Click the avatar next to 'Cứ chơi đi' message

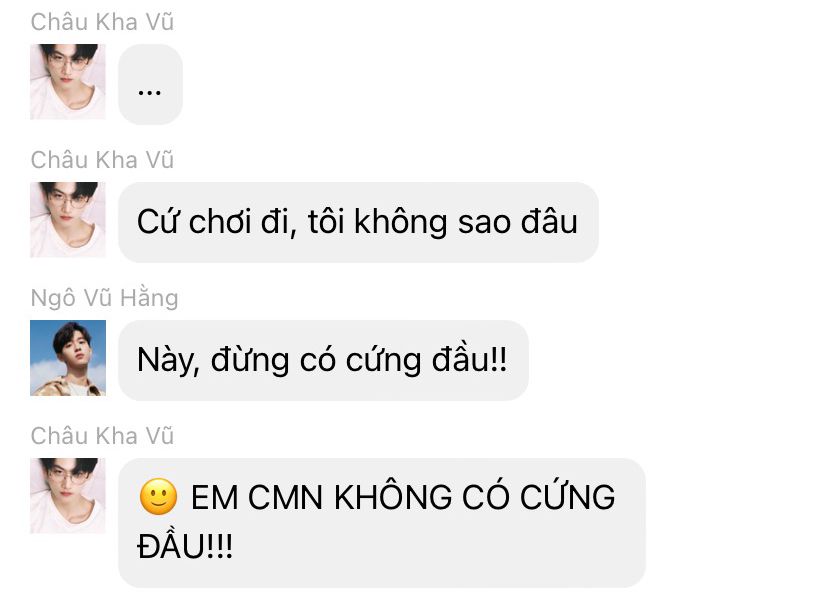[68, 220]
